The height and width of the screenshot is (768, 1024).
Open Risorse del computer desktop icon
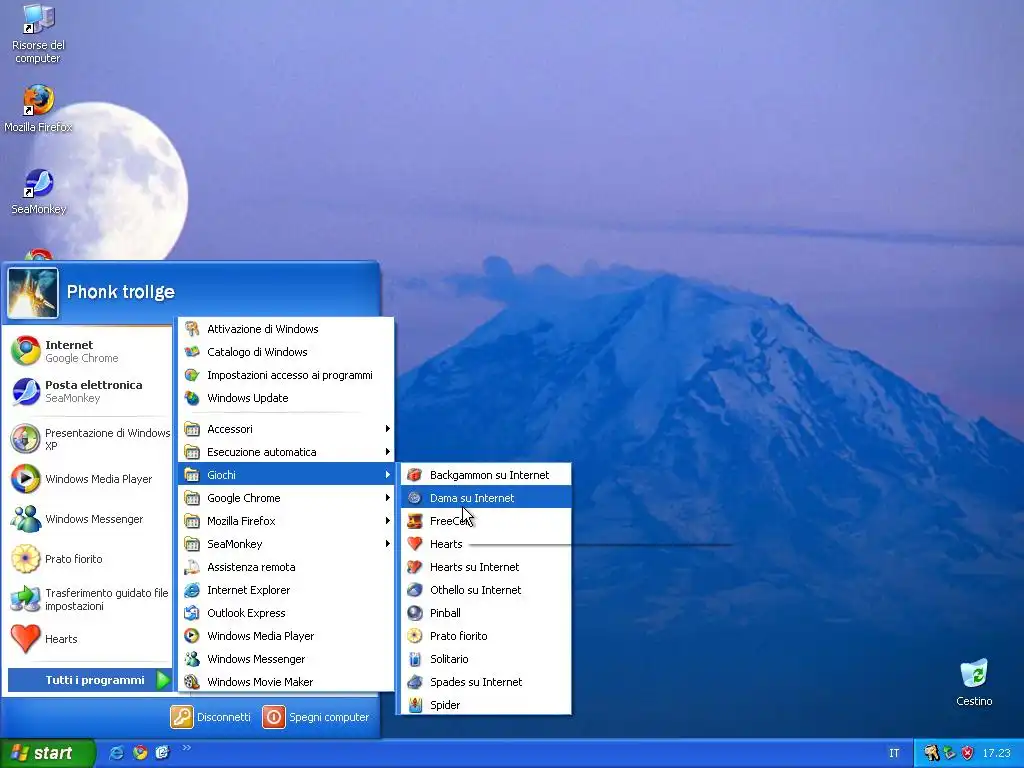click(39, 34)
